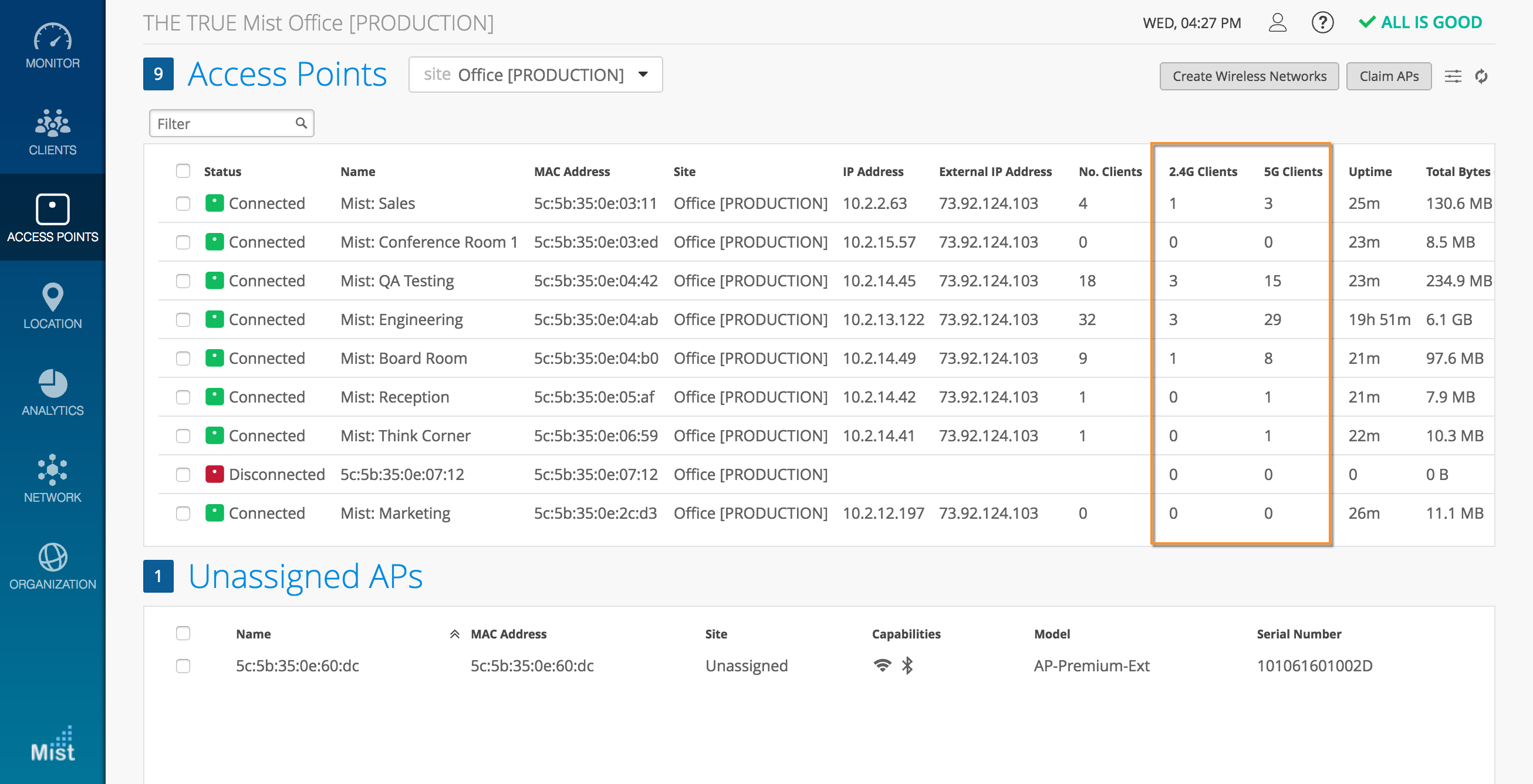This screenshot has height=784, width=1533.
Task: Open table column settings icon
Action: [1452, 76]
